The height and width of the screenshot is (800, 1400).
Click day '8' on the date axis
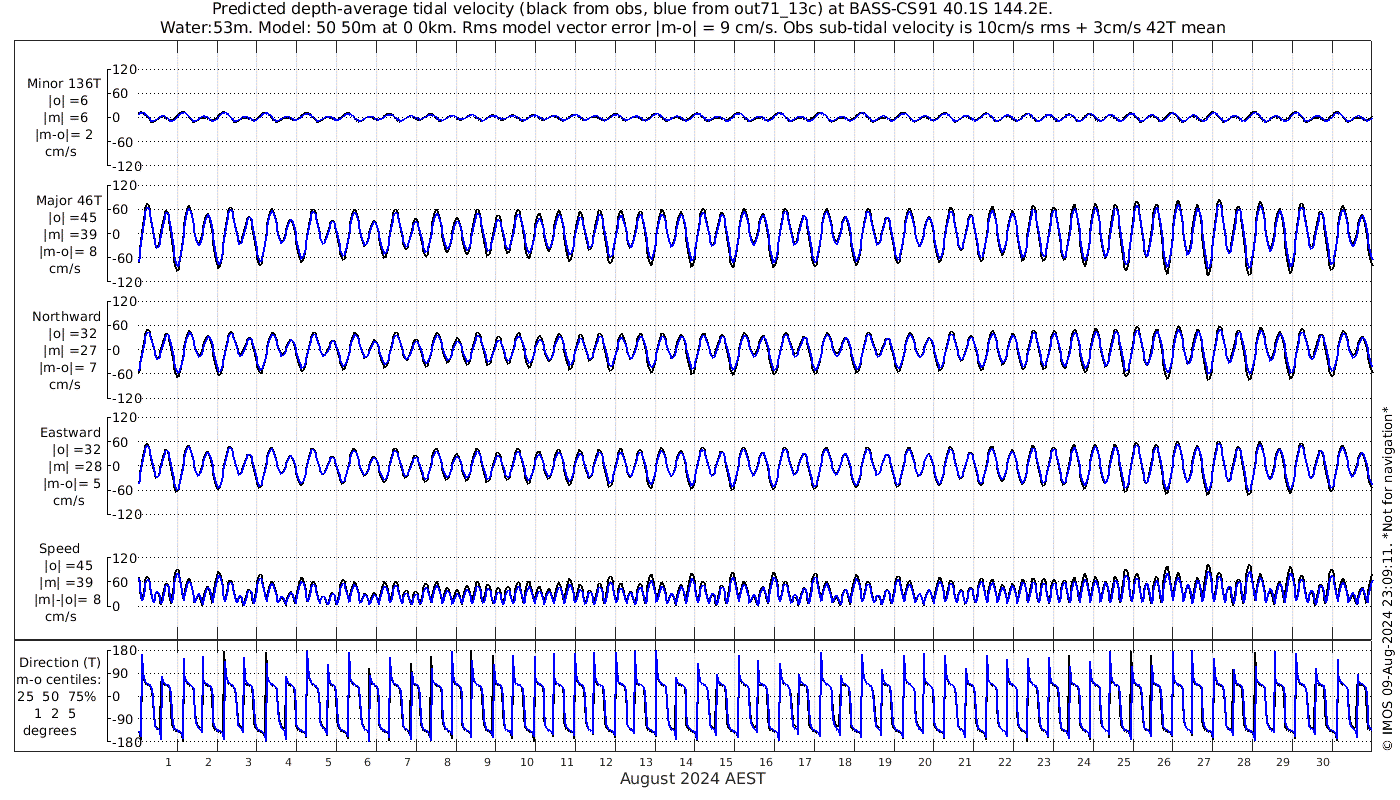point(447,763)
